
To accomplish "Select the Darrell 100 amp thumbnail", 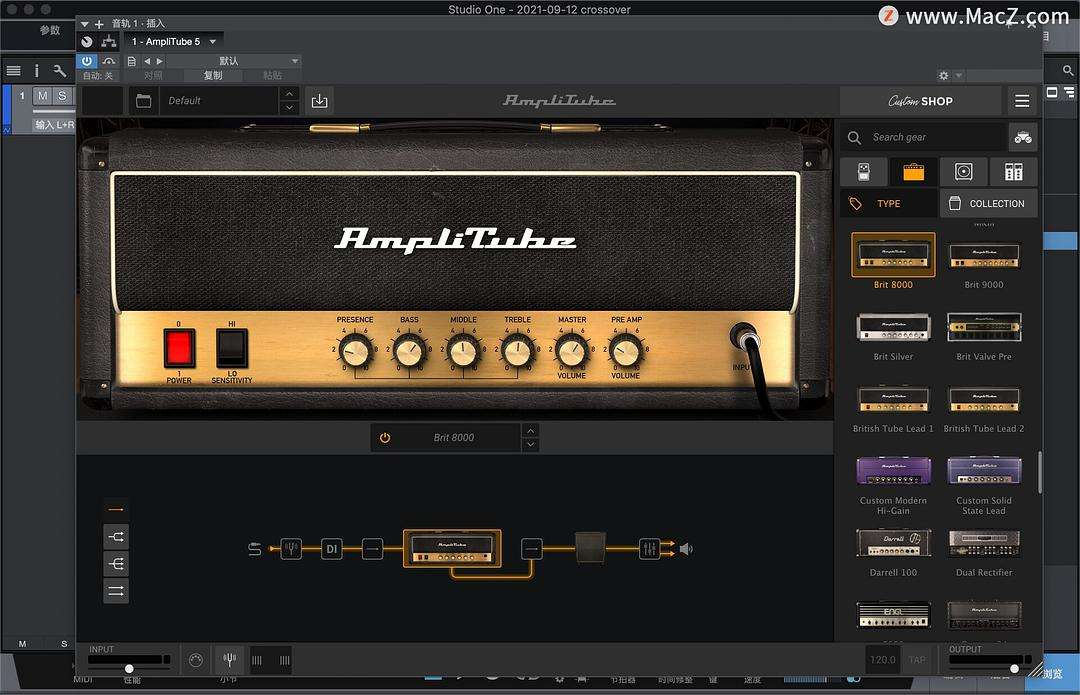I will 893,543.
